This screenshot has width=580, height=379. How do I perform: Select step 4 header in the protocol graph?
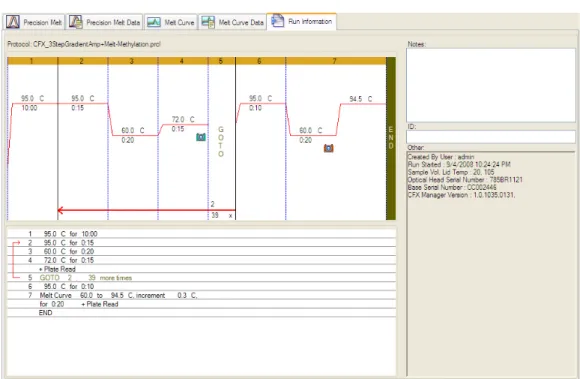183,61
